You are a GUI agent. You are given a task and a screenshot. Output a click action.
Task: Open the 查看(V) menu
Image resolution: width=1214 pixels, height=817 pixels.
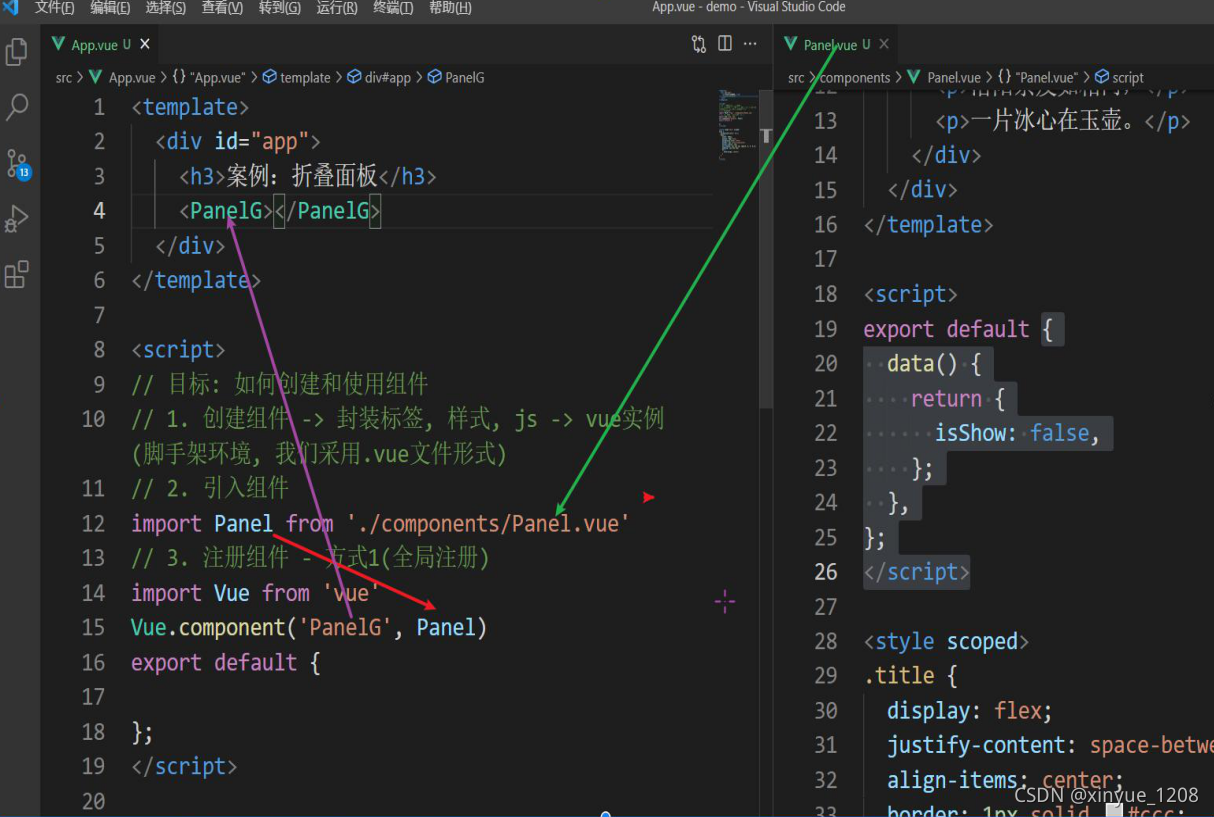pyautogui.click(x=222, y=8)
